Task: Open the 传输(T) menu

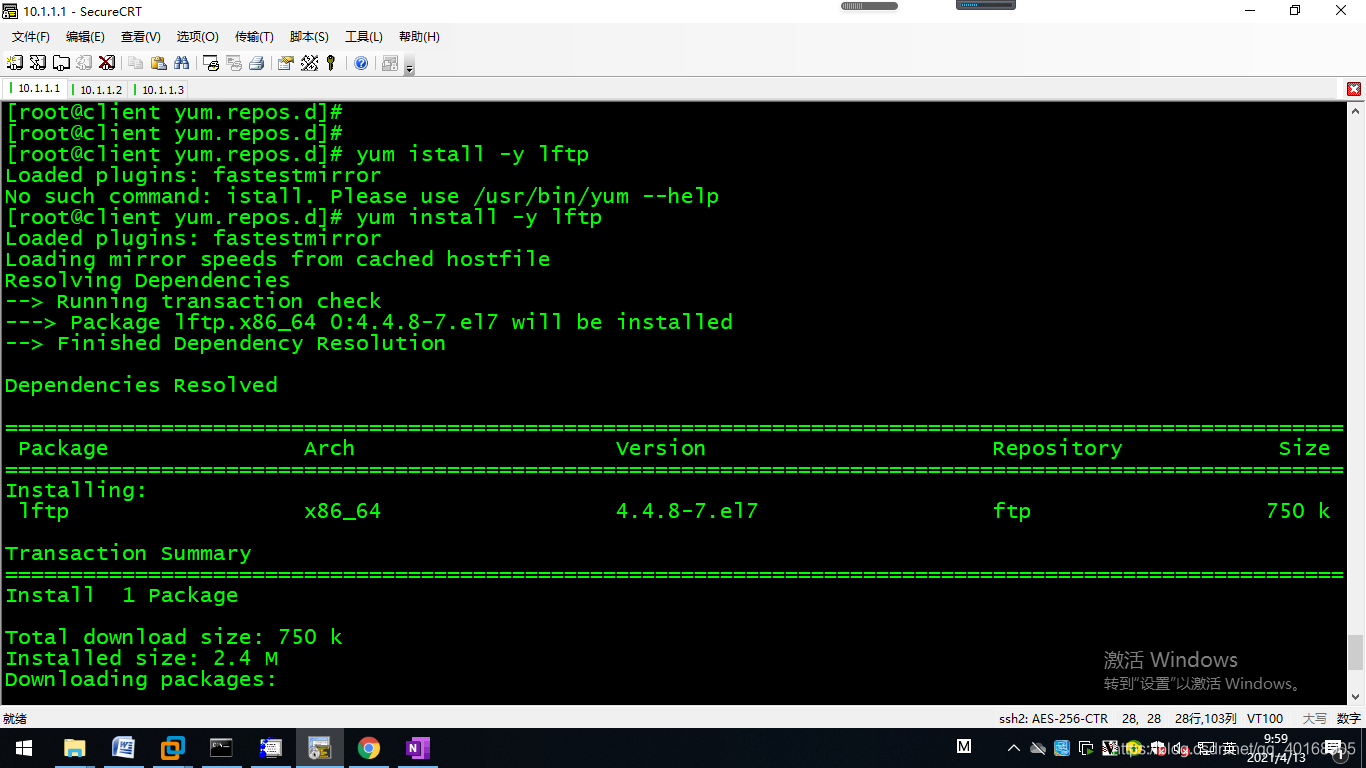Action: click(254, 37)
